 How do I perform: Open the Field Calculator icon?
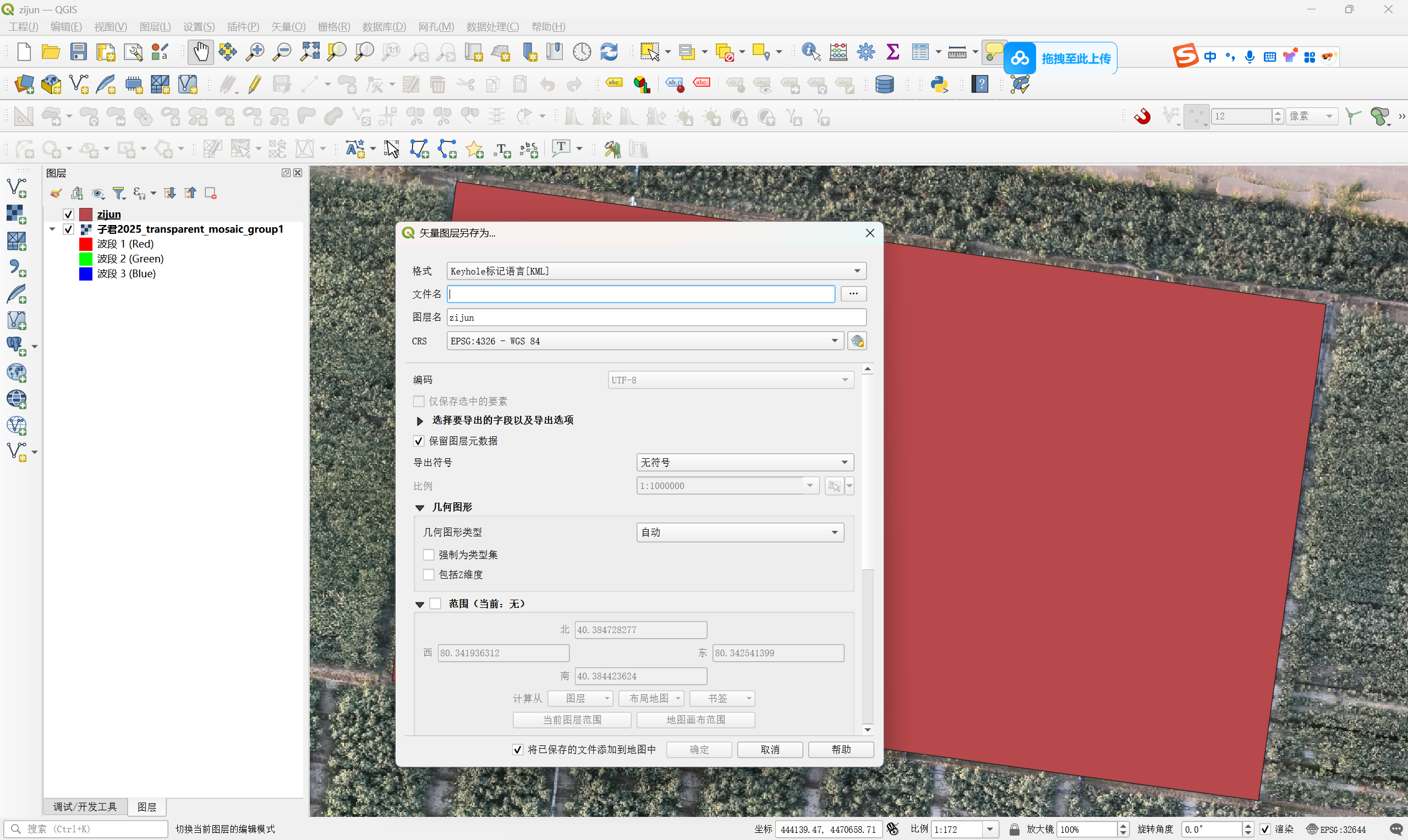coord(838,52)
